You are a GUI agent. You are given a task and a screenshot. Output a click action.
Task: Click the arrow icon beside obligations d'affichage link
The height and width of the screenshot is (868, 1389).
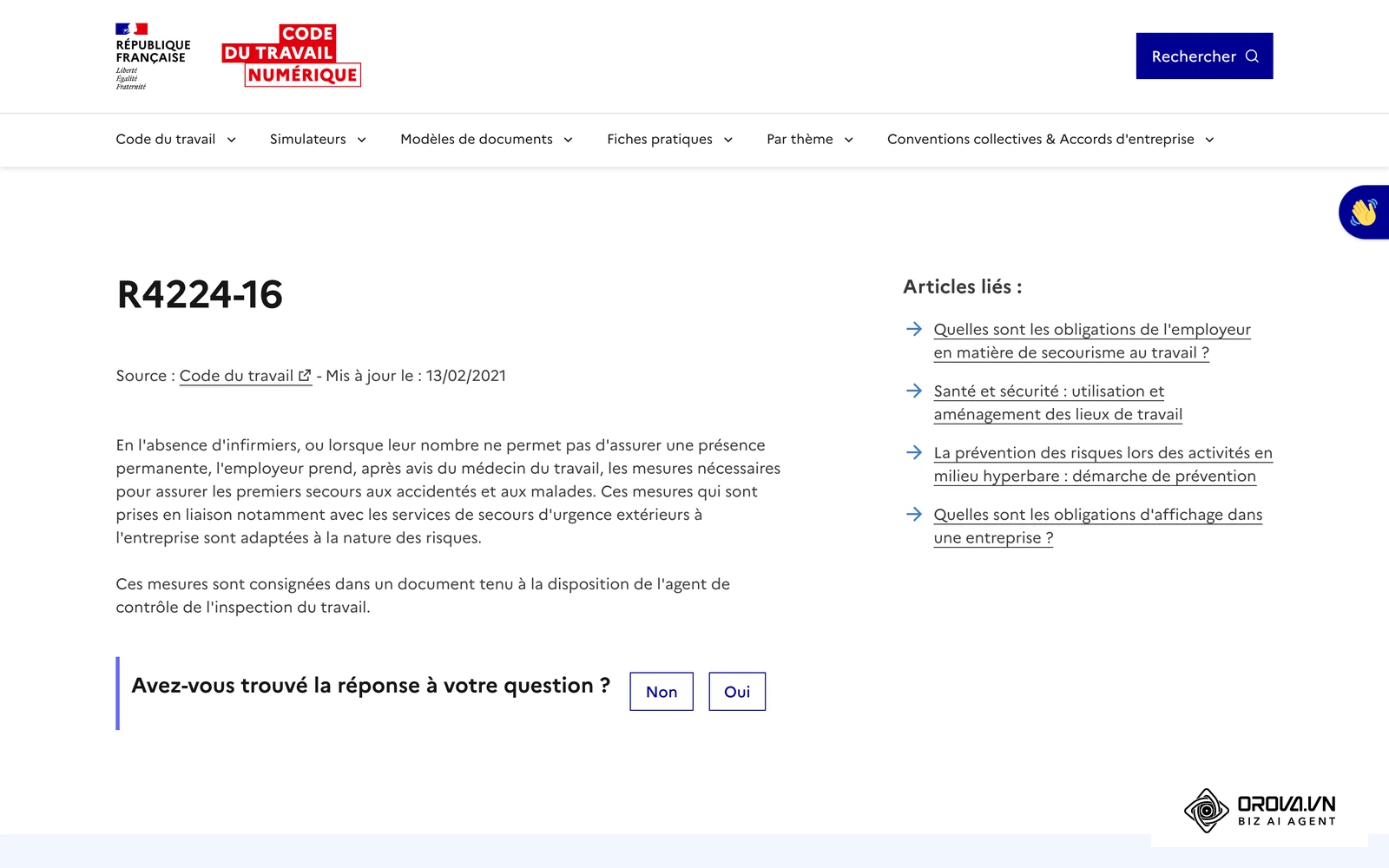913,514
